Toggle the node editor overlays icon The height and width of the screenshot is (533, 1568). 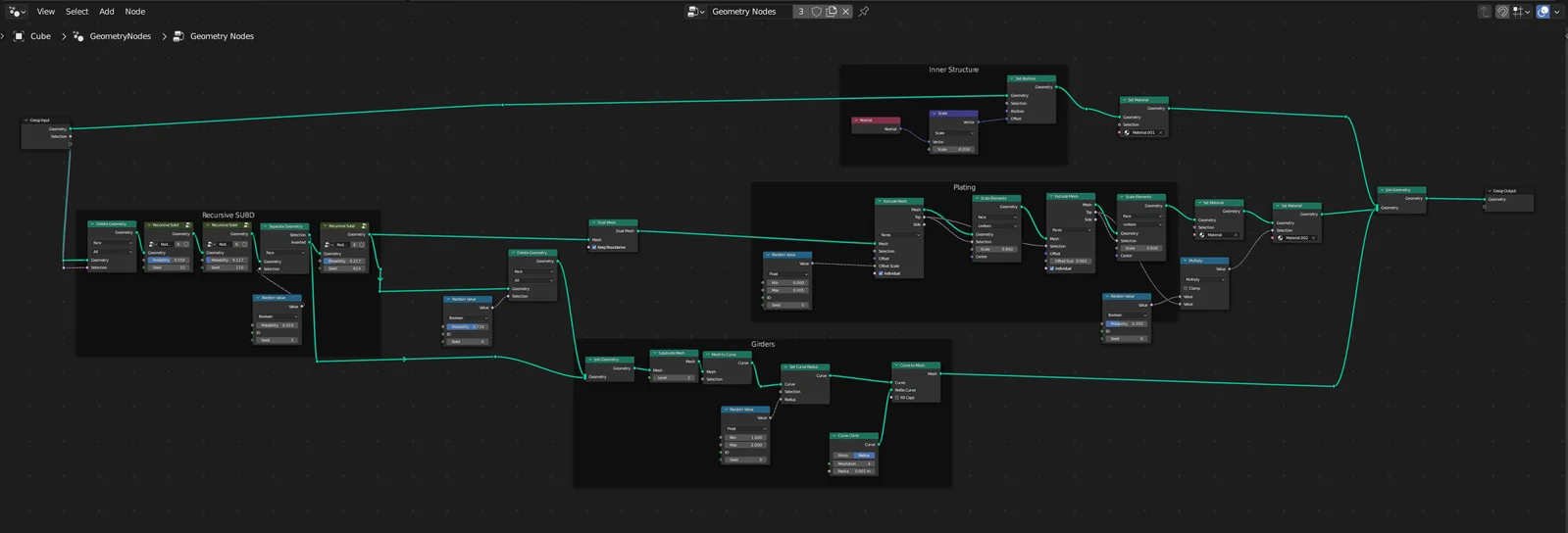tap(1543, 12)
